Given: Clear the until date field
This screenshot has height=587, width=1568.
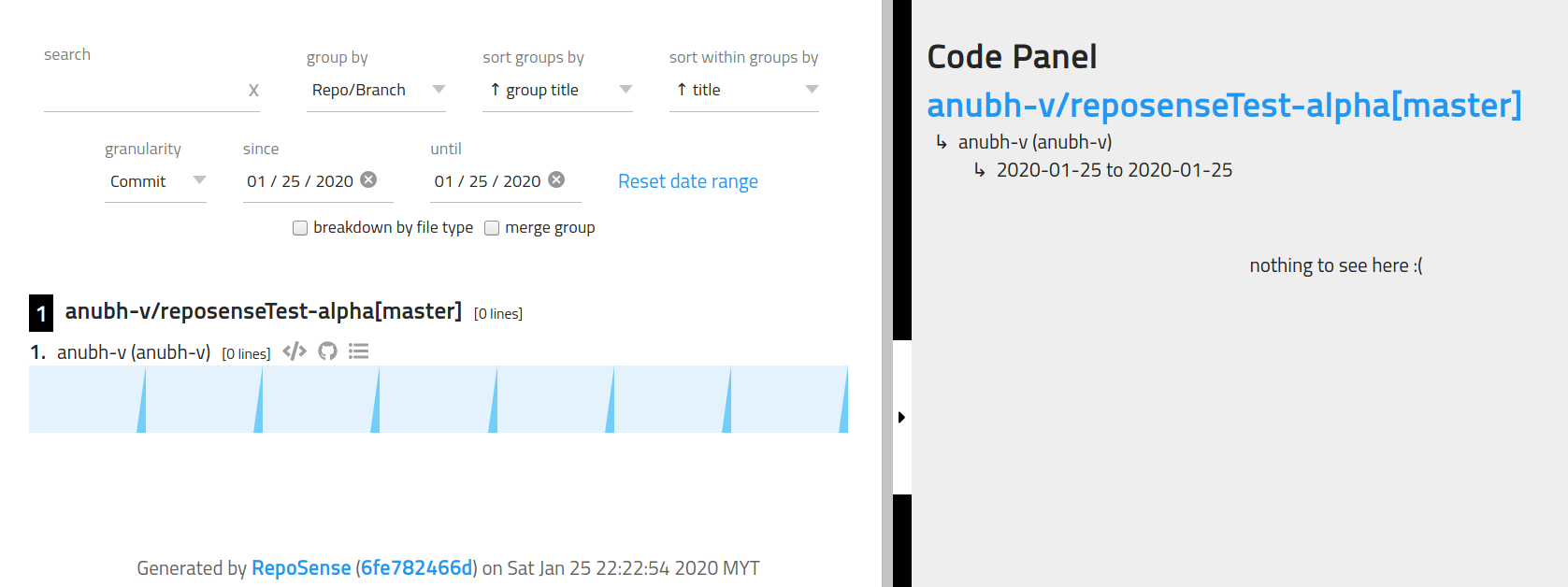Looking at the screenshot, I should click(x=556, y=179).
